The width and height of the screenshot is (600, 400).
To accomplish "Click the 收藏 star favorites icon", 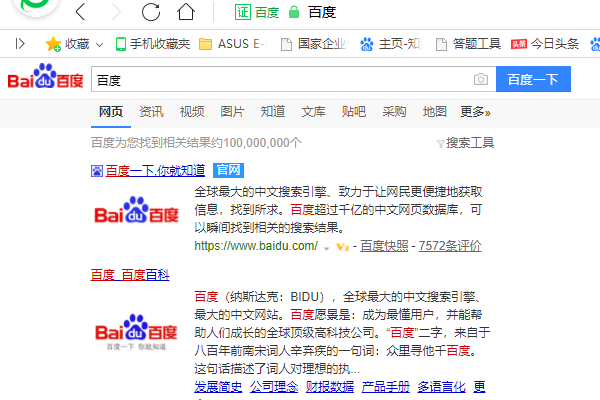I will [53, 44].
